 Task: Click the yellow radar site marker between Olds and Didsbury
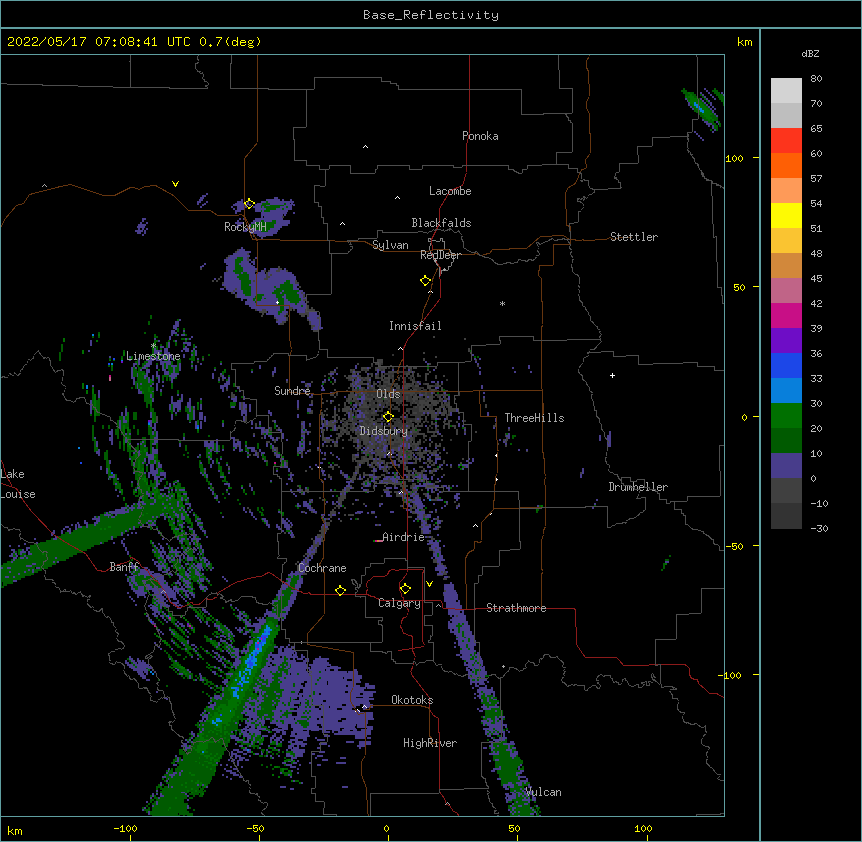388,417
